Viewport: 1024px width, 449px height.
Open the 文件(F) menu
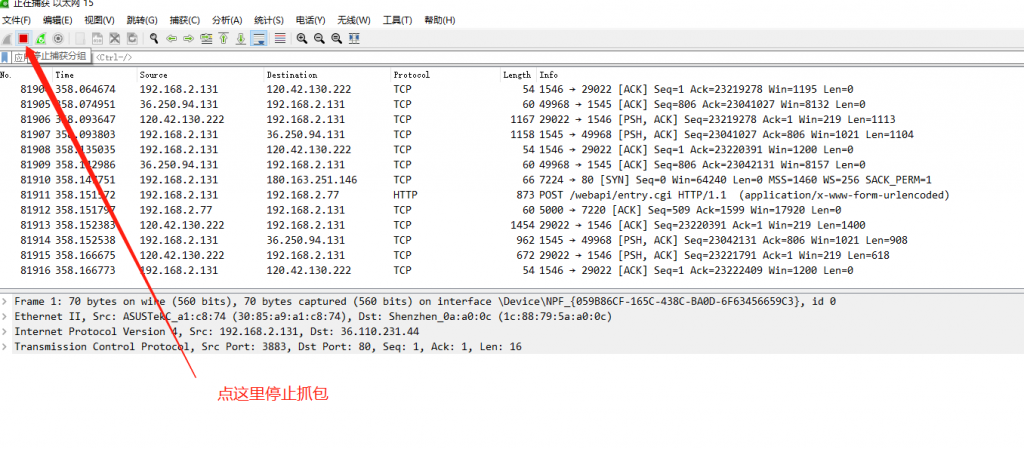click(x=17, y=20)
